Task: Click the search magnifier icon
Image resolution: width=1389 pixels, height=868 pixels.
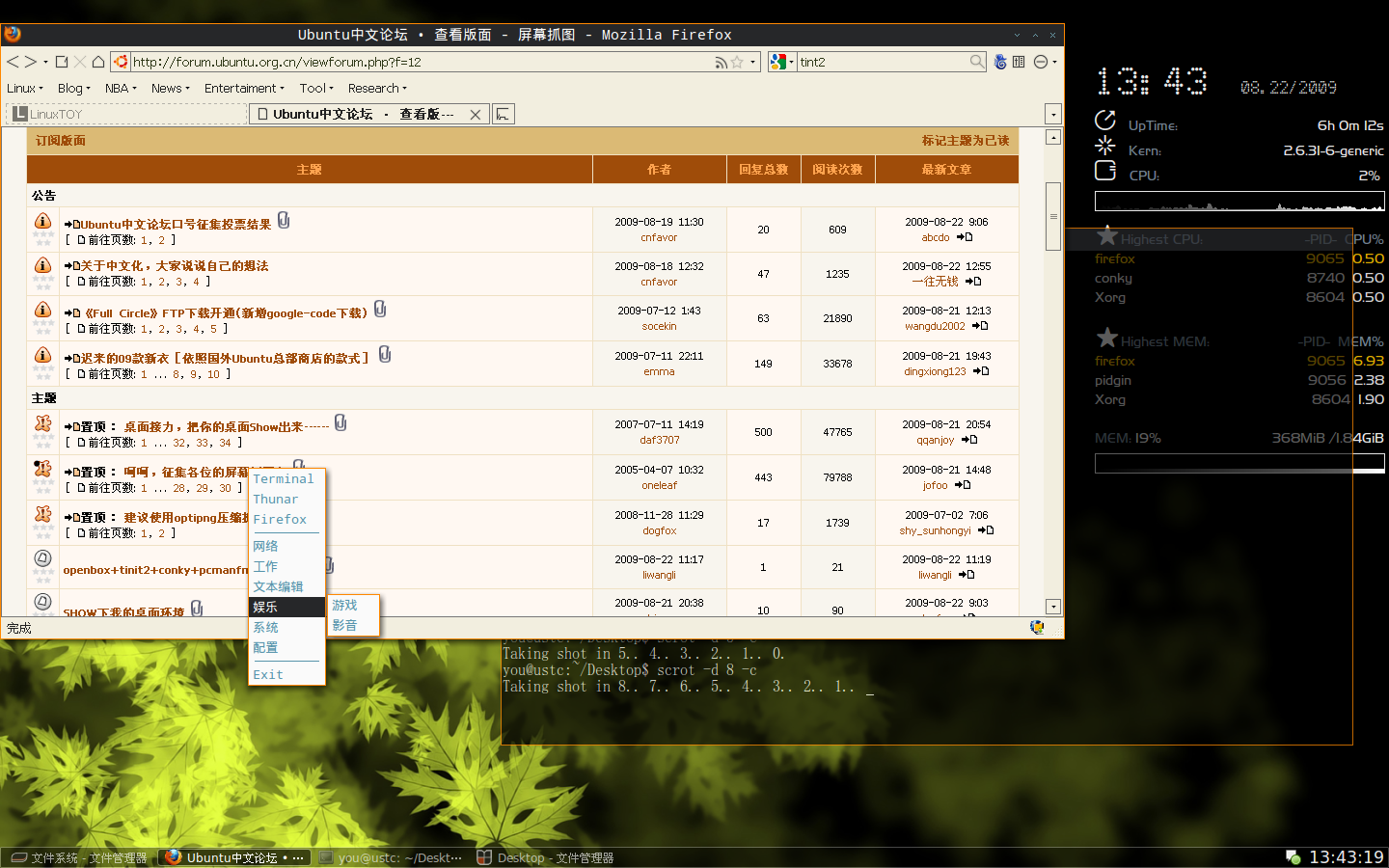Action: pyautogui.click(x=977, y=62)
